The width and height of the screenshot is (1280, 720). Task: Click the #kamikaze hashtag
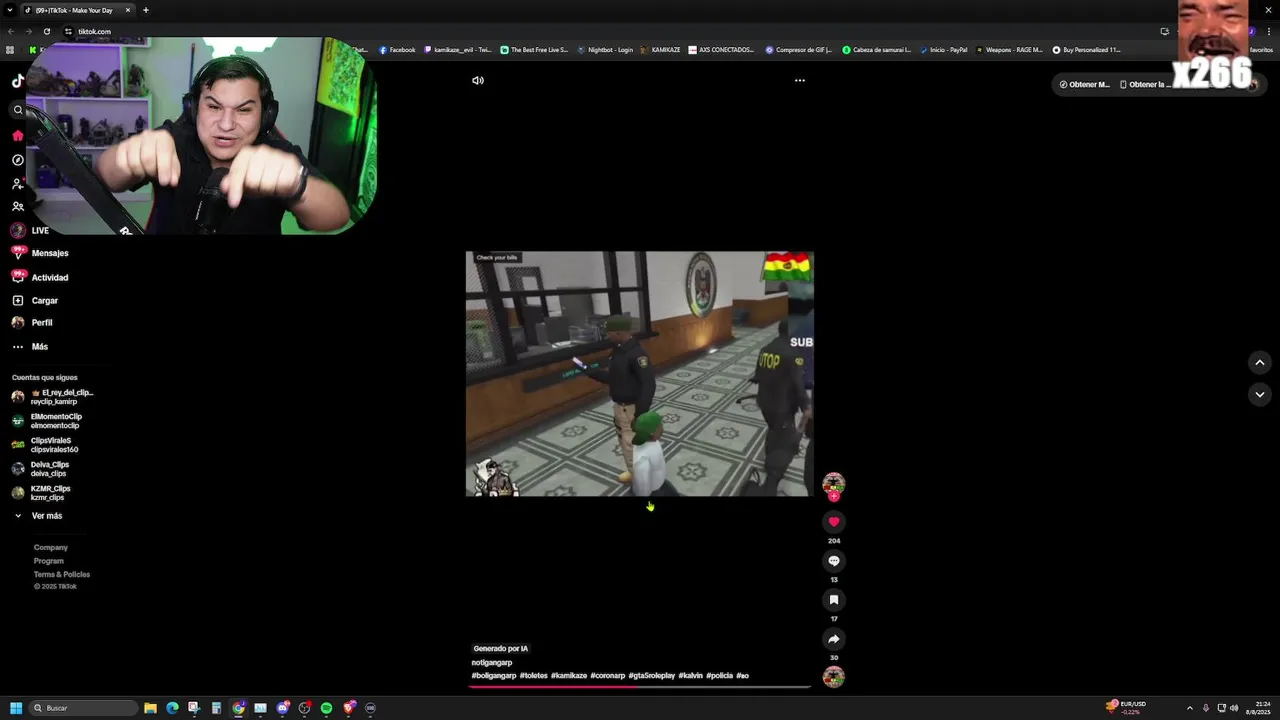pyautogui.click(x=569, y=676)
